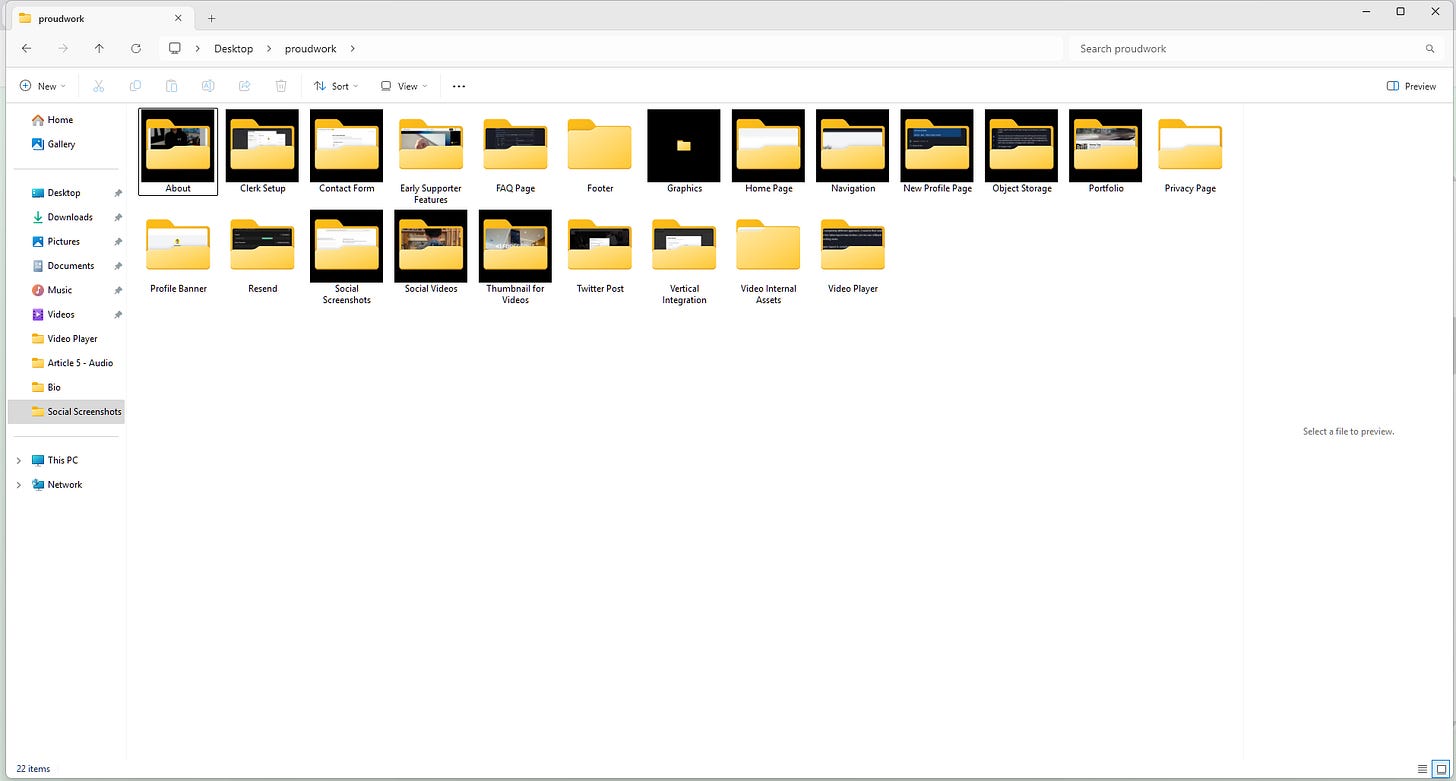The height and width of the screenshot is (781, 1456).
Task: Open the See more ellipsis menu
Action: click(459, 86)
